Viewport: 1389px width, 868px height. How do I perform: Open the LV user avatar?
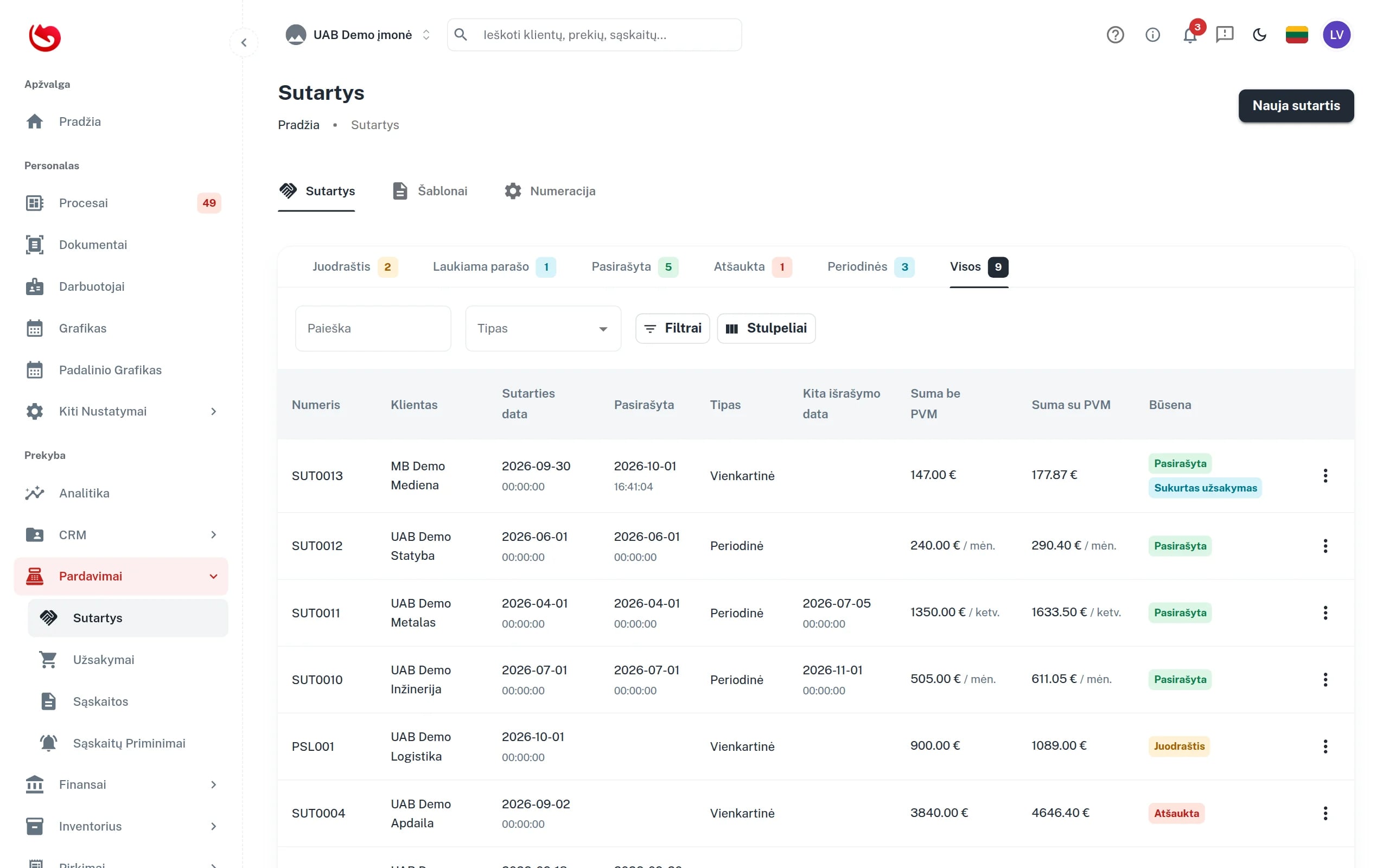1336,35
